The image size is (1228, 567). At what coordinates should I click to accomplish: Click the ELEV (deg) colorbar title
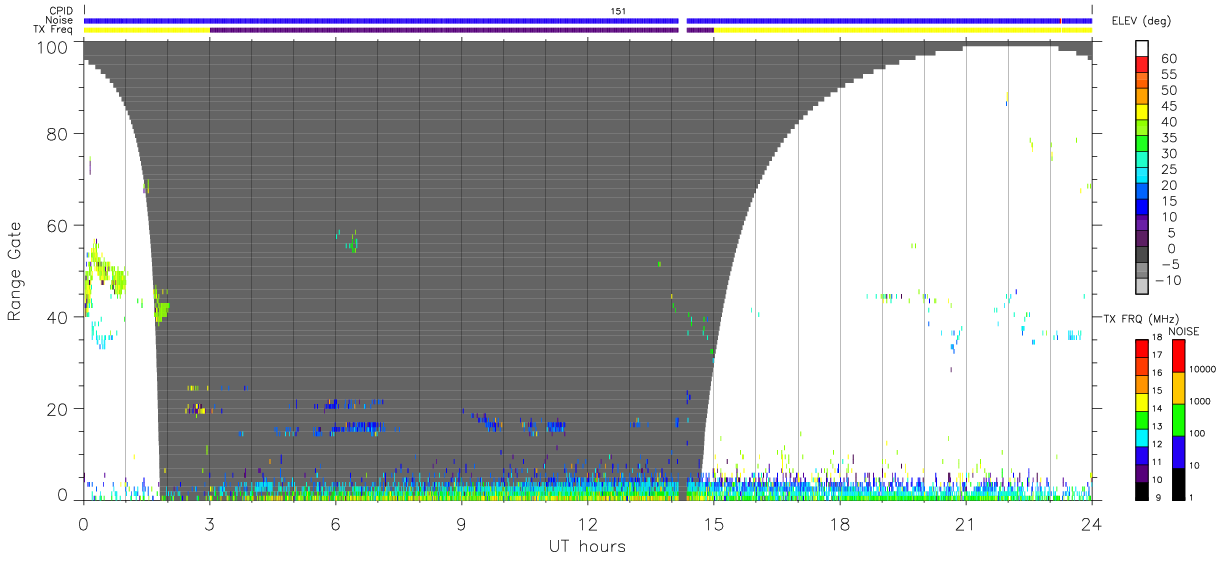tap(1140, 21)
